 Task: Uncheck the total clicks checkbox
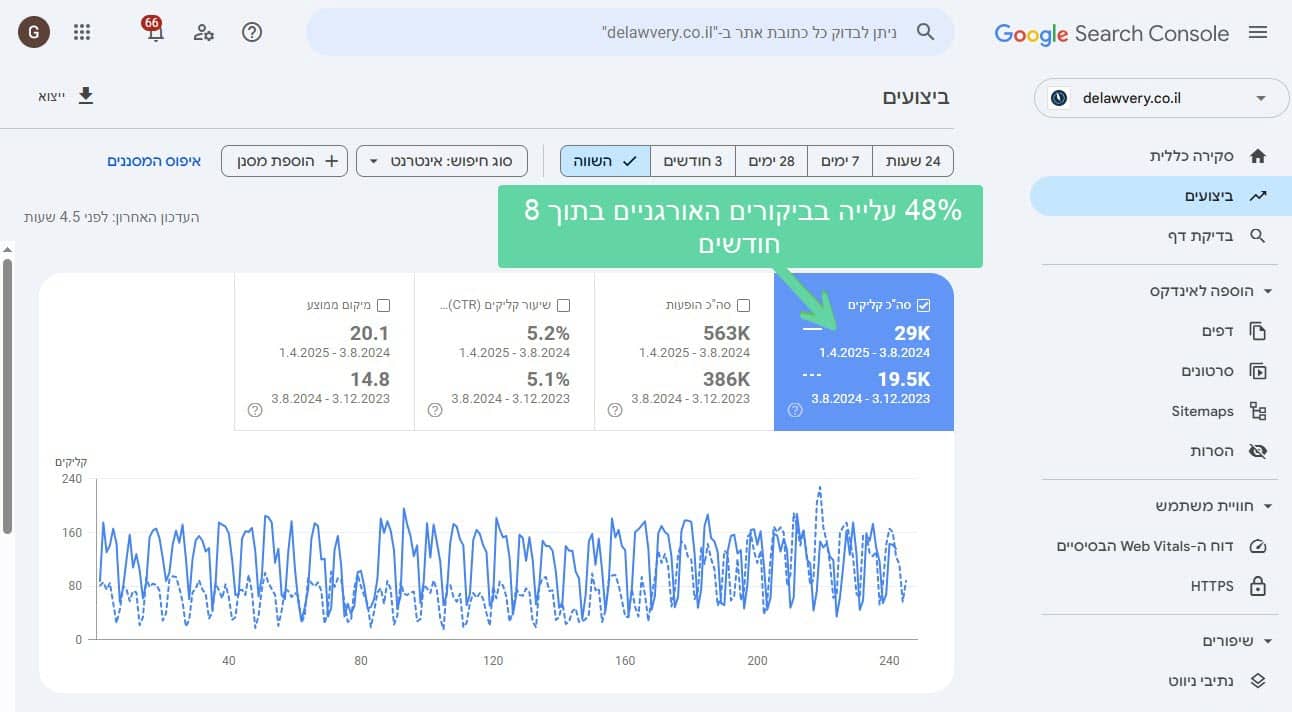[923, 305]
